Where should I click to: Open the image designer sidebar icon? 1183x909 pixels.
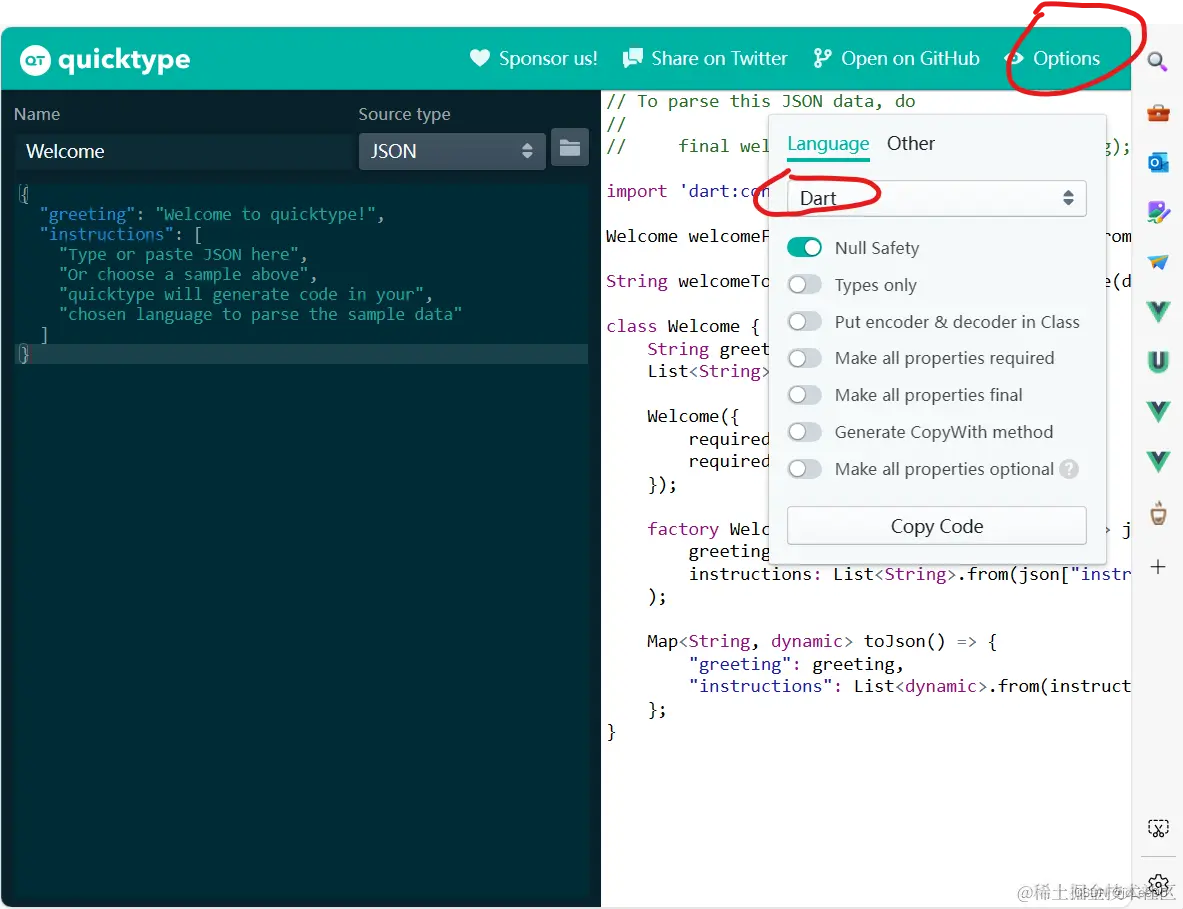pos(1158,212)
